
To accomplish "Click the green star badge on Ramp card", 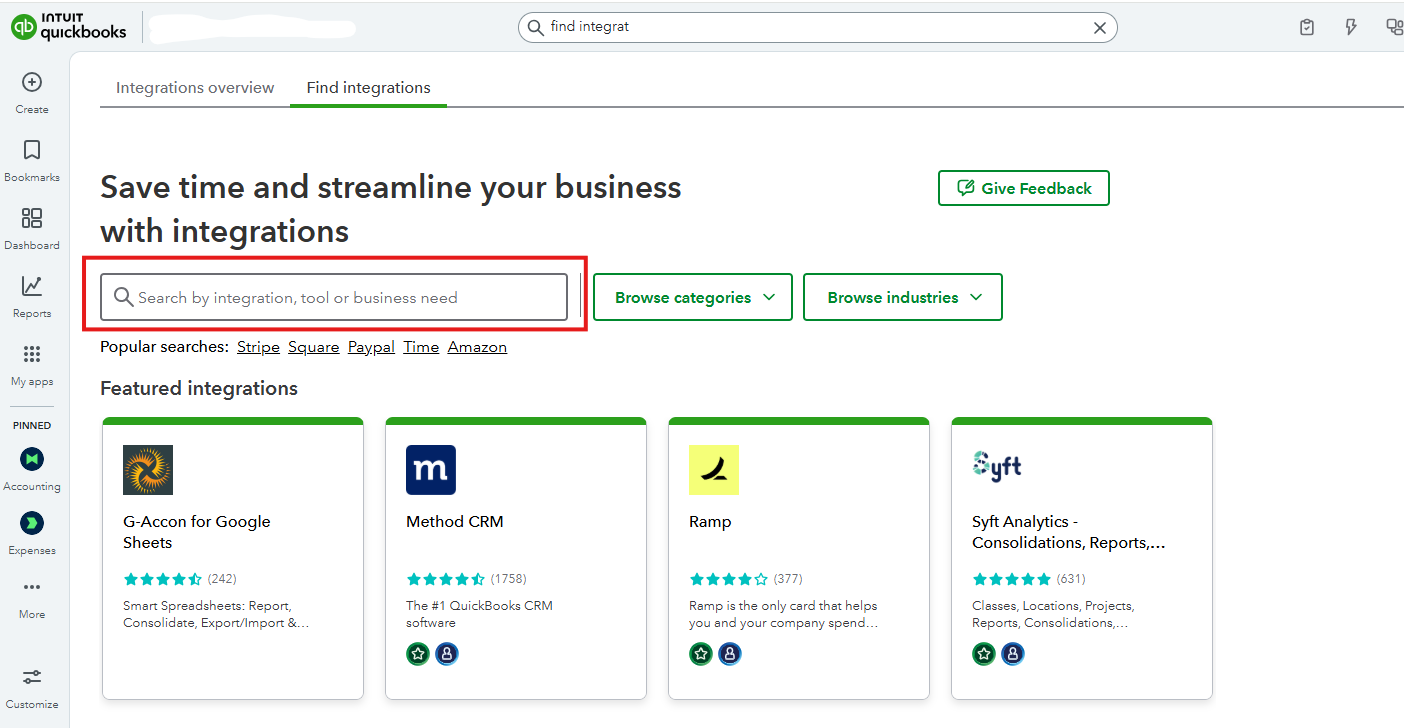I will tap(701, 654).
